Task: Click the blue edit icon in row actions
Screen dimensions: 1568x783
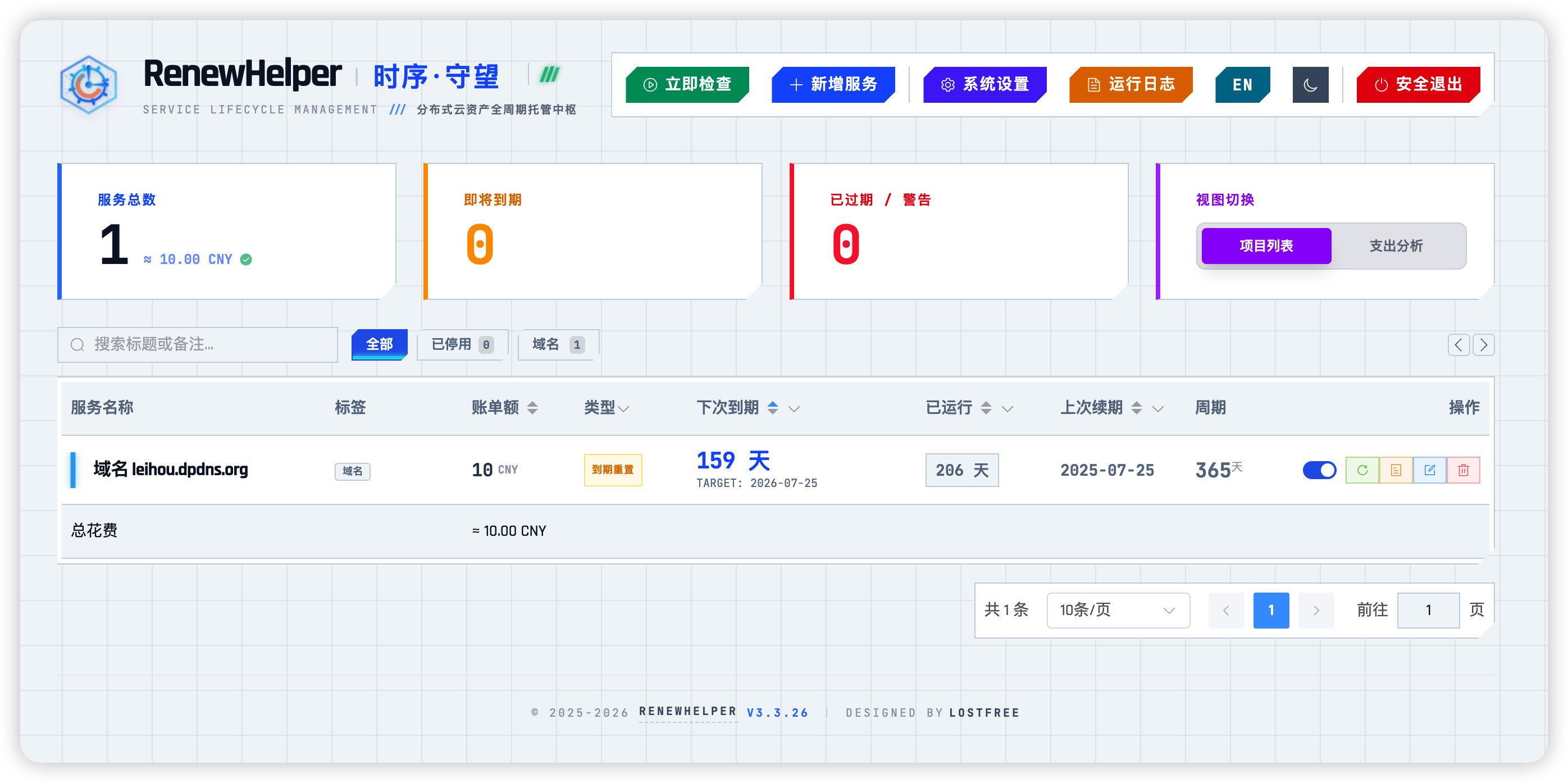Action: (1429, 470)
